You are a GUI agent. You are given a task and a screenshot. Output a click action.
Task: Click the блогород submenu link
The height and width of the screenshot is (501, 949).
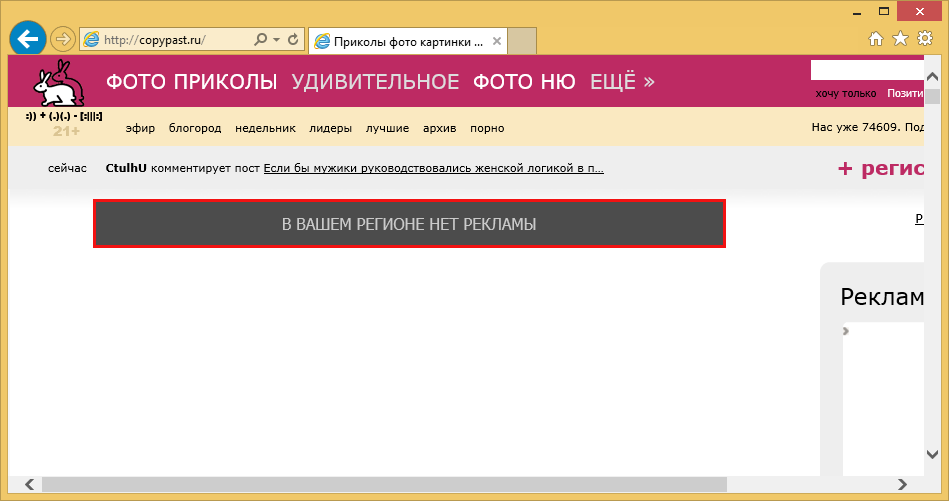[195, 128]
